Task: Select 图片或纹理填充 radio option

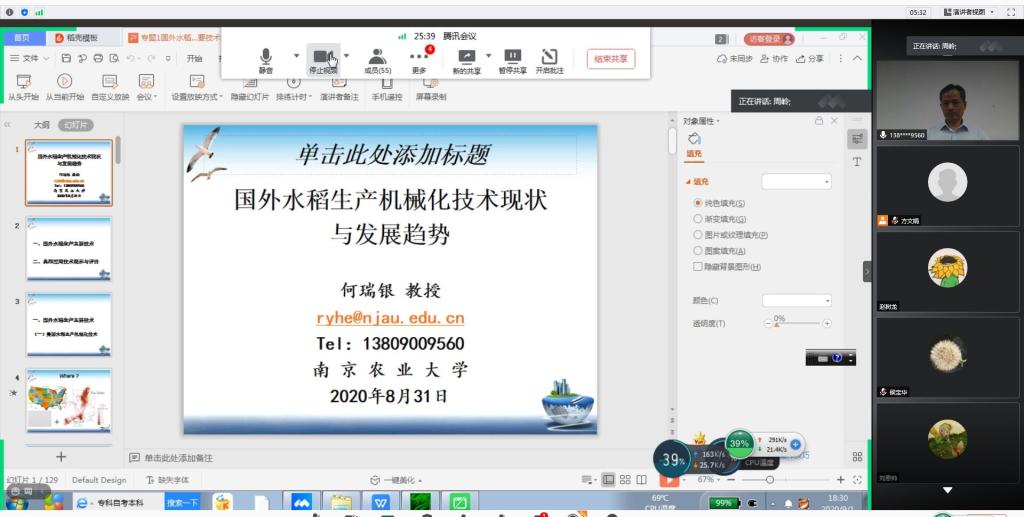Action: click(x=698, y=235)
